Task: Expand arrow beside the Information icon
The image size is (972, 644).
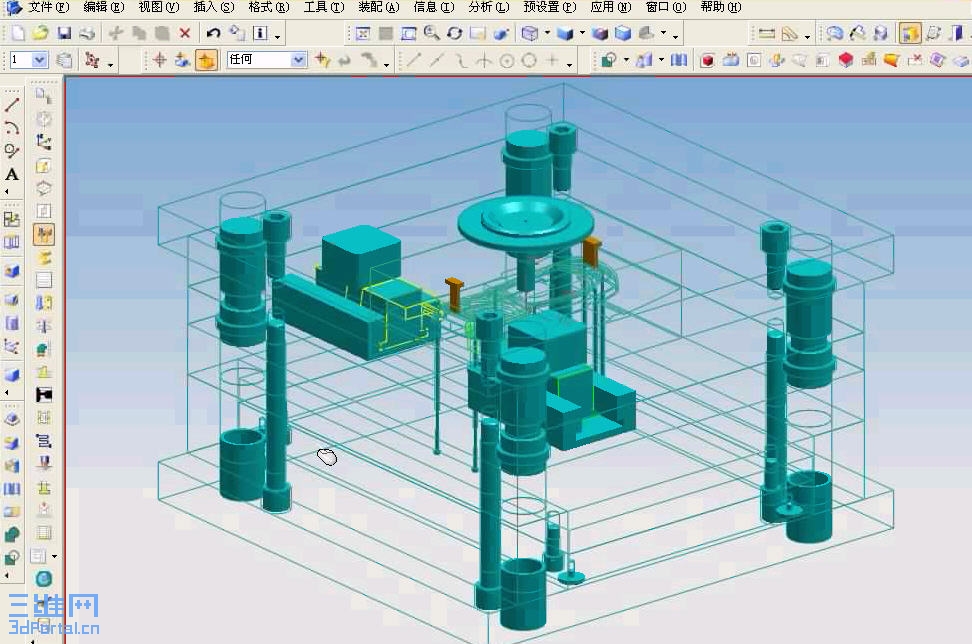Action: coord(277,36)
